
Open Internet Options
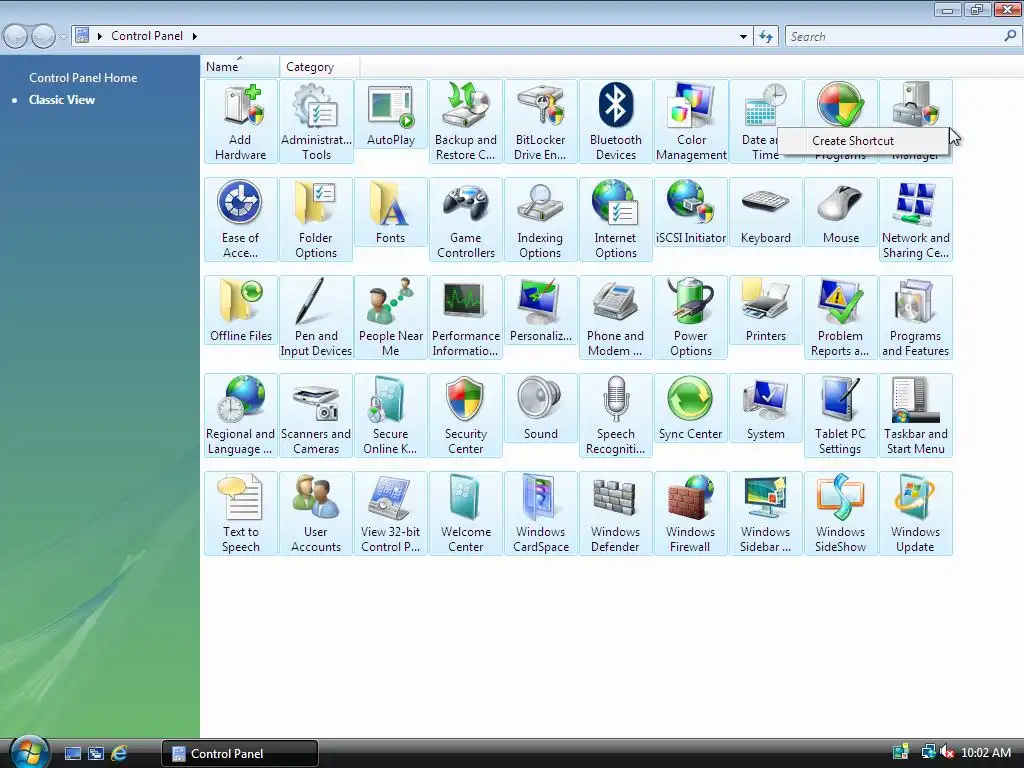[615, 219]
